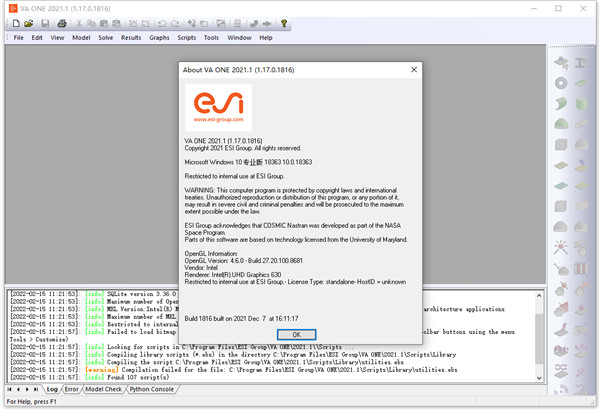The image size is (600, 410).
Task: Select the singly curved shell tool
Action: [x=561, y=104]
